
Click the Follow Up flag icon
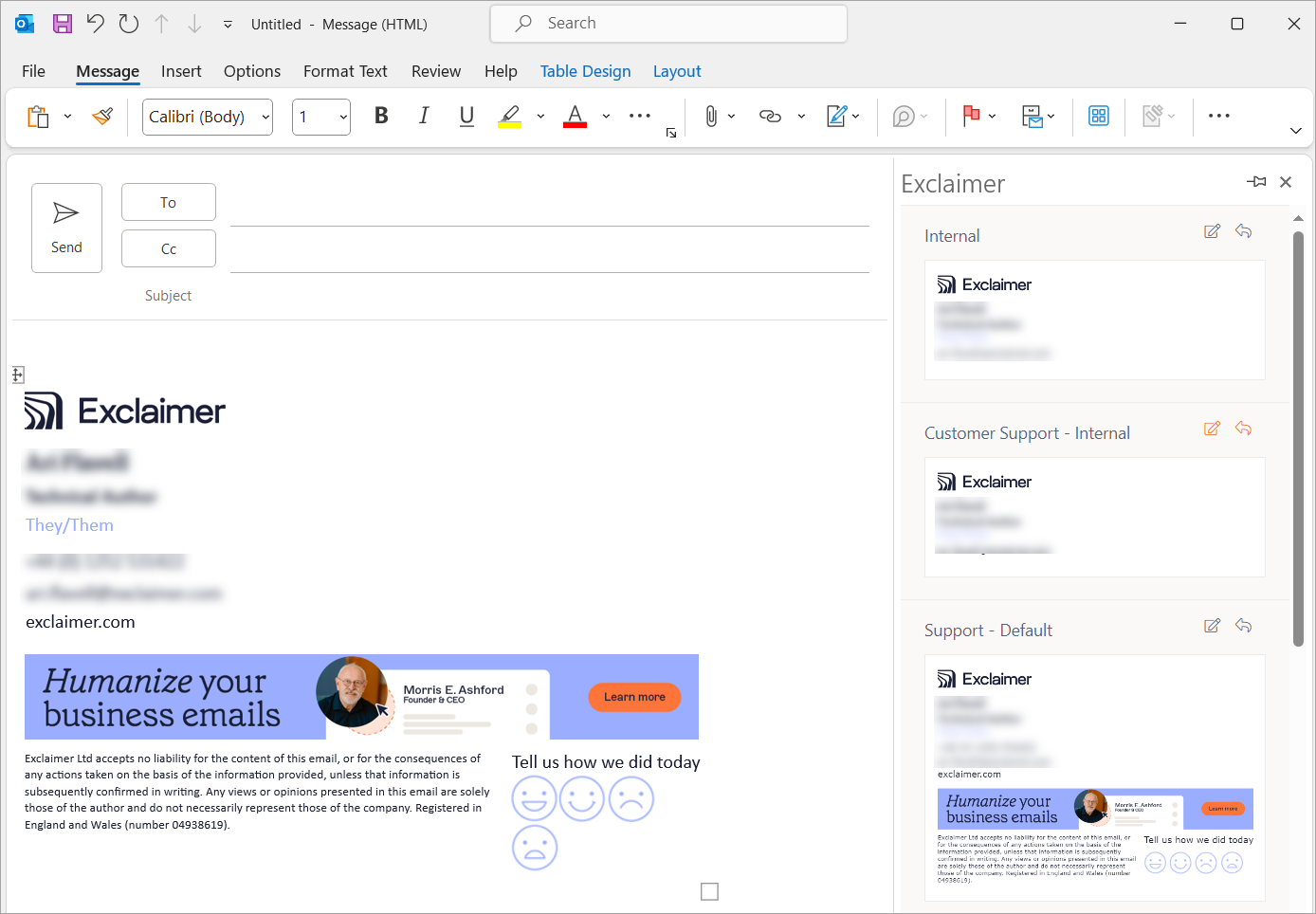click(x=971, y=116)
